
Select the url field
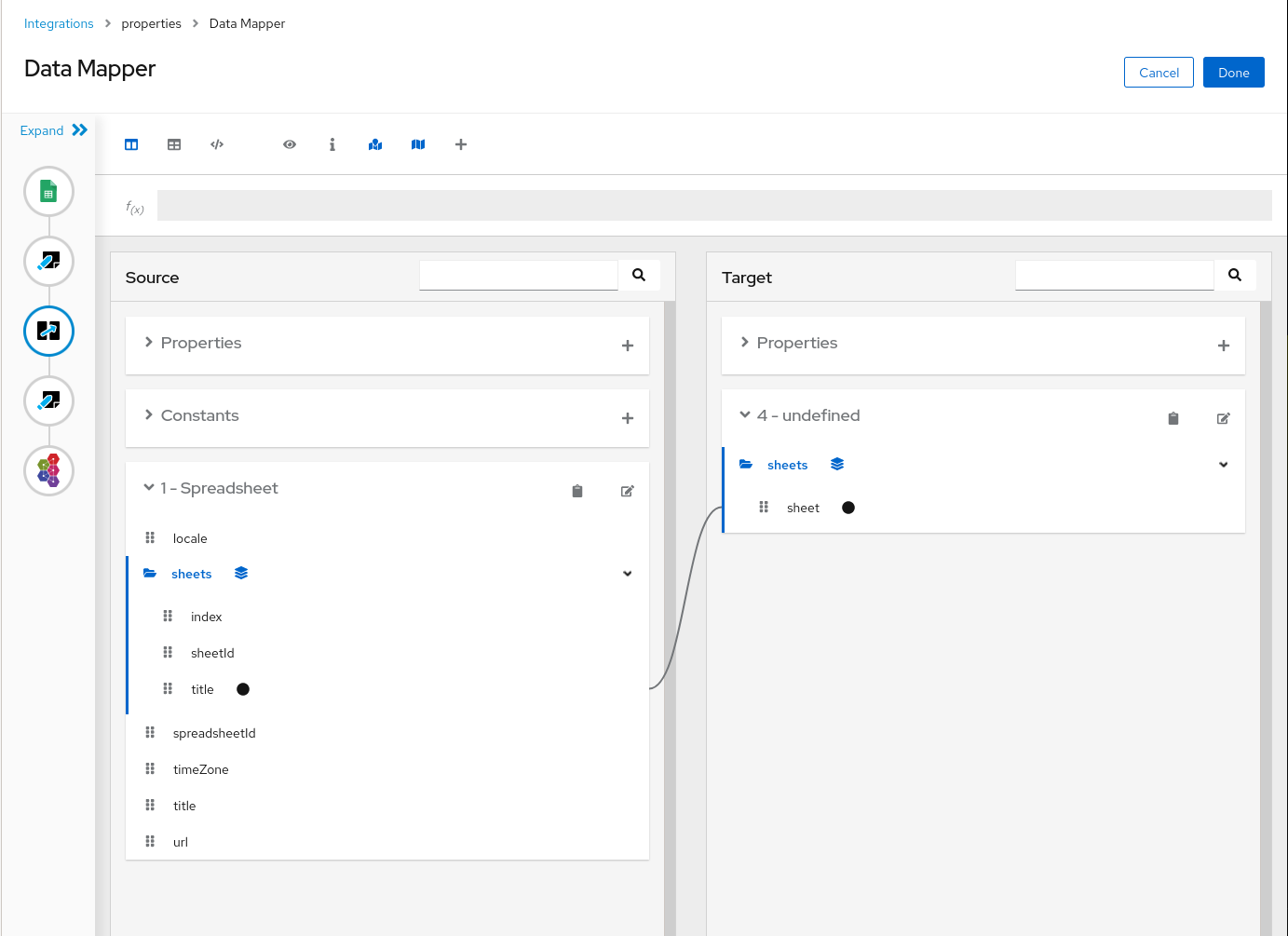coord(181,842)
